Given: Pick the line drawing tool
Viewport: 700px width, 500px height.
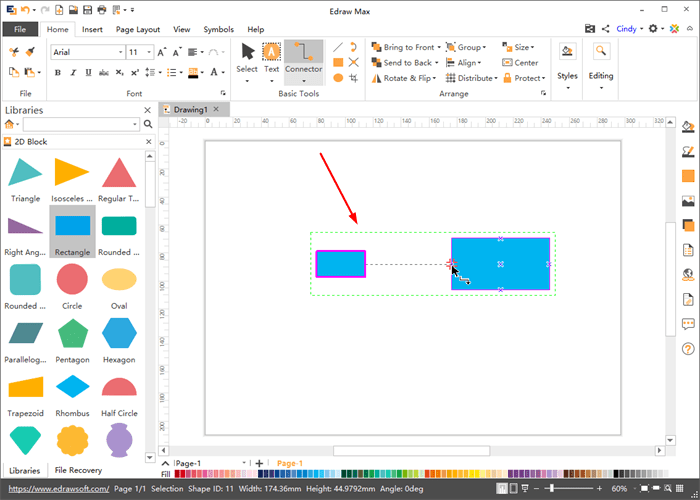Looking at the screenshot, I should pyautogui.click(x=338, y=47).
